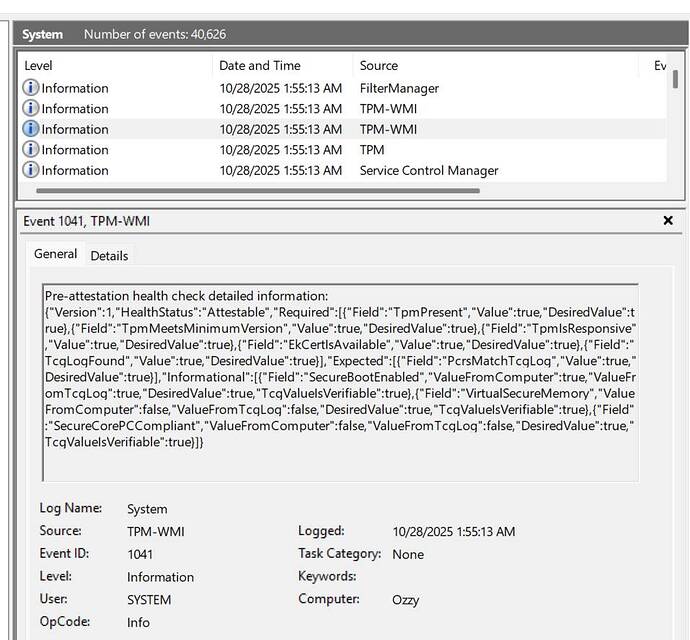
Task: Click the info icon on the FilterManager row
Action: 30,88
